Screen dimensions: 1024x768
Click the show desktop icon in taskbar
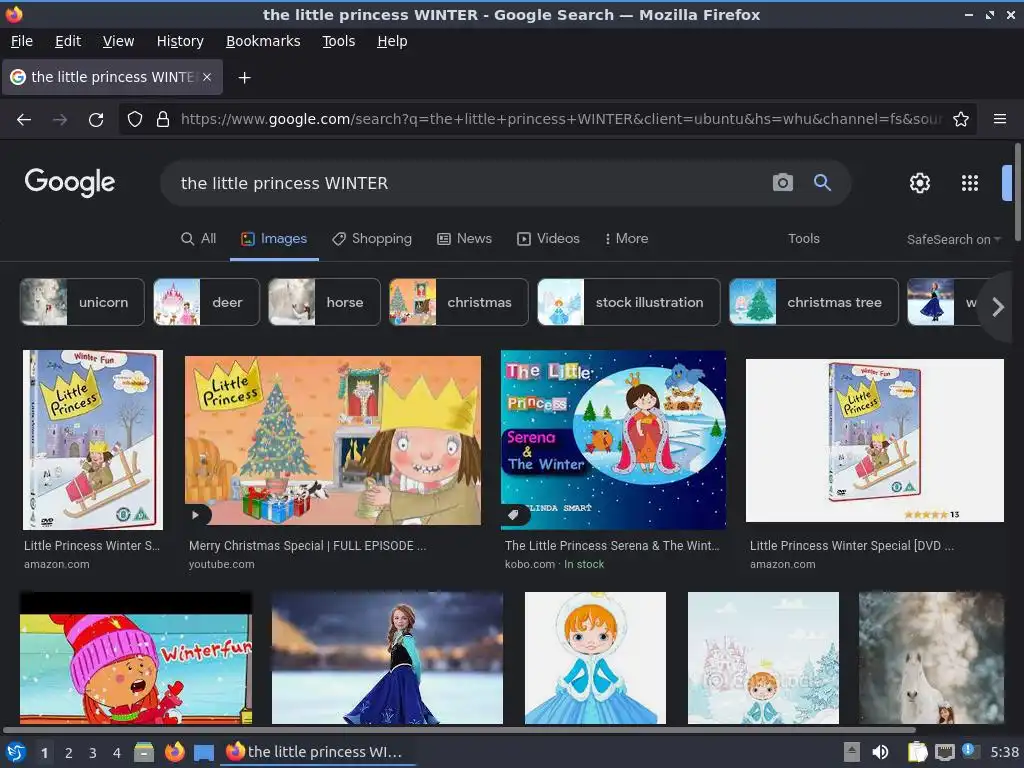(204, 752)
